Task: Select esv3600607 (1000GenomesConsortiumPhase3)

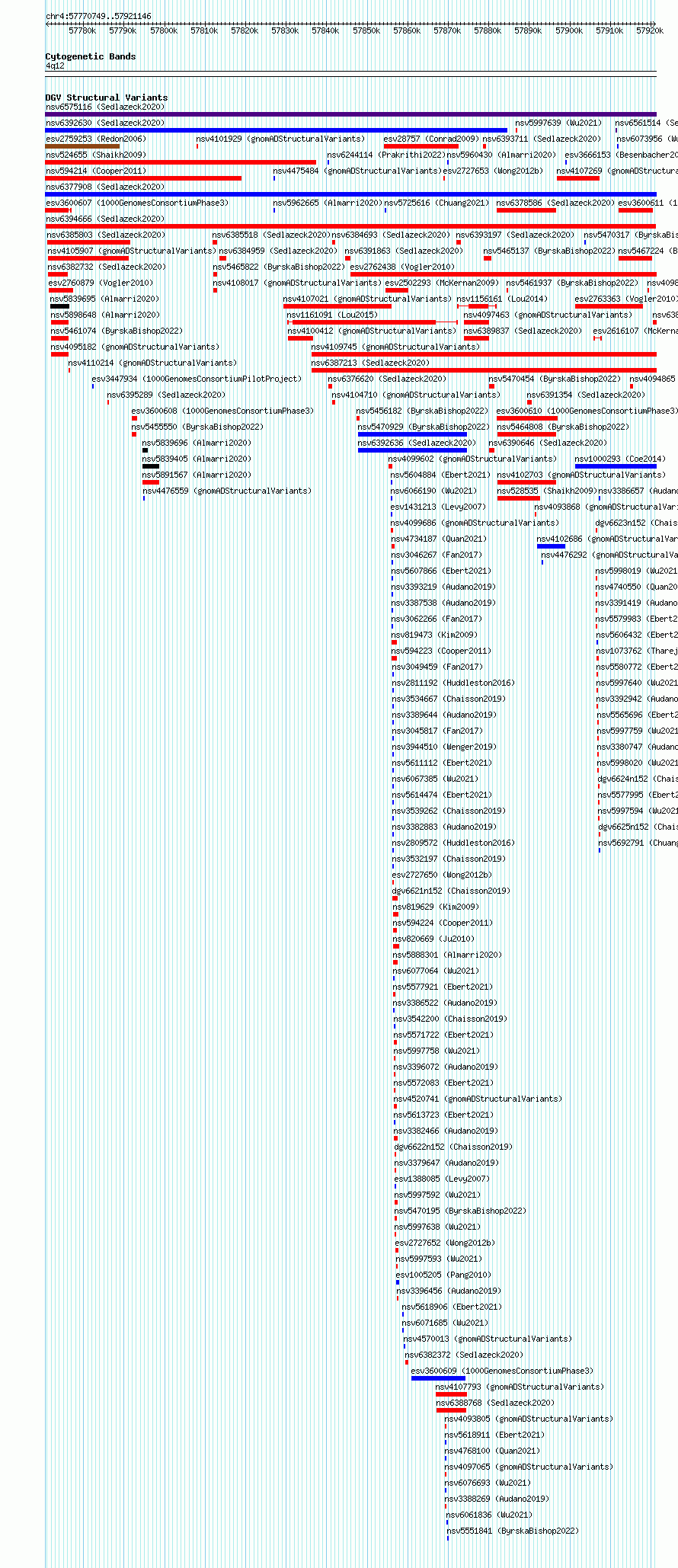Action: (136, 203)
